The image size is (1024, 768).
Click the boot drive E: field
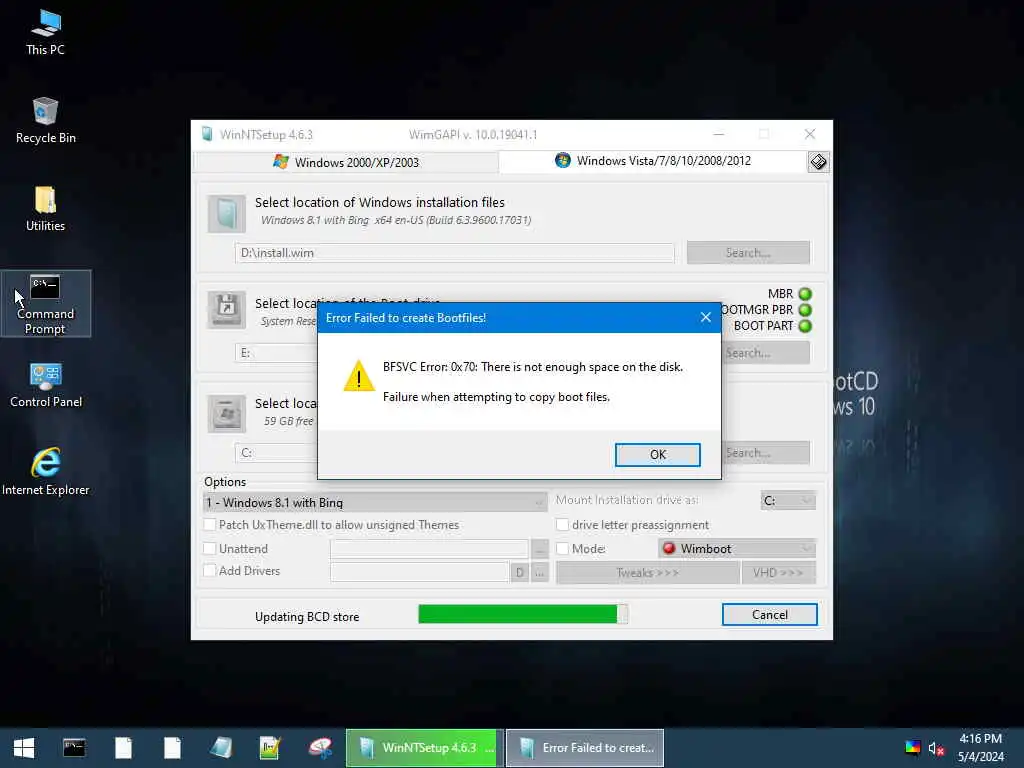[276, 353]
